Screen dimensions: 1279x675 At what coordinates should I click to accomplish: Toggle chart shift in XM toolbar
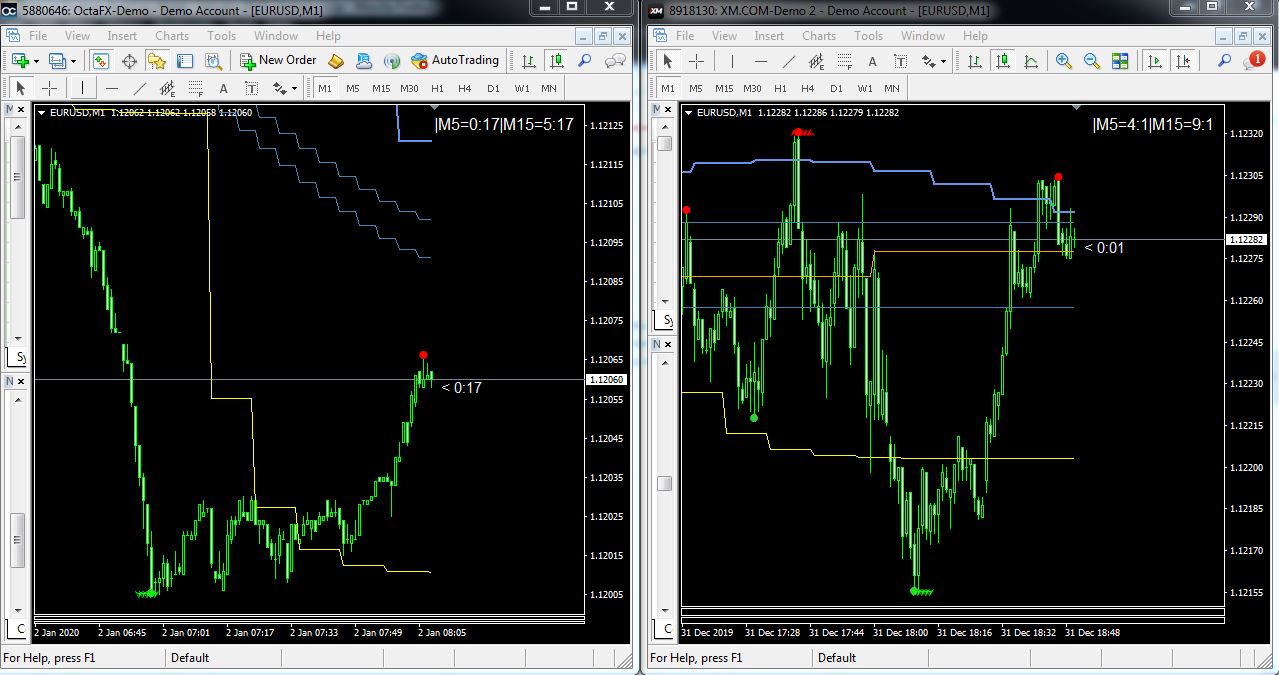(1183, 61)
